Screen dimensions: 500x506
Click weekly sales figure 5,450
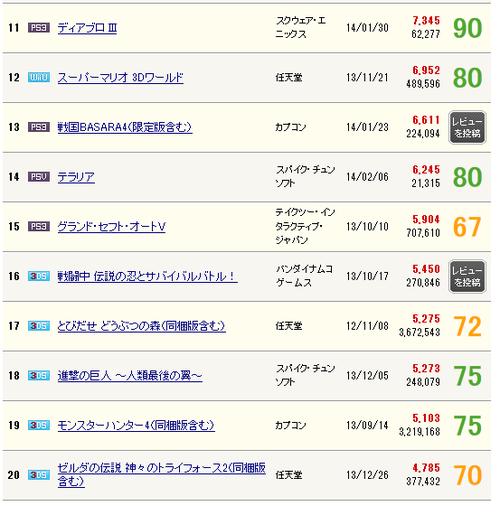(426, 269)
